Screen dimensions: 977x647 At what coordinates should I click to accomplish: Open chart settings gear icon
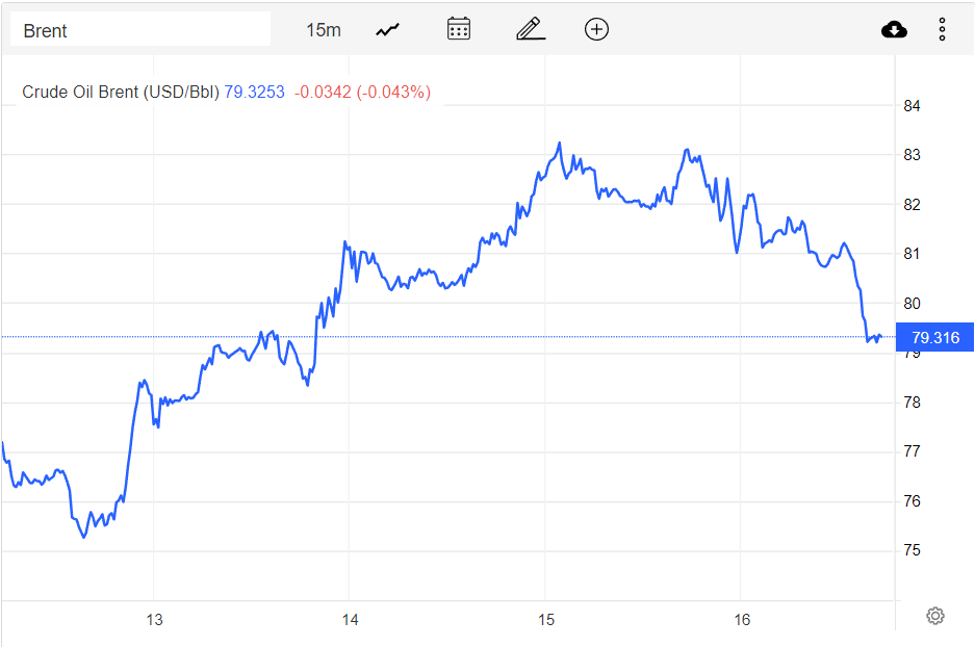point(935,616)
